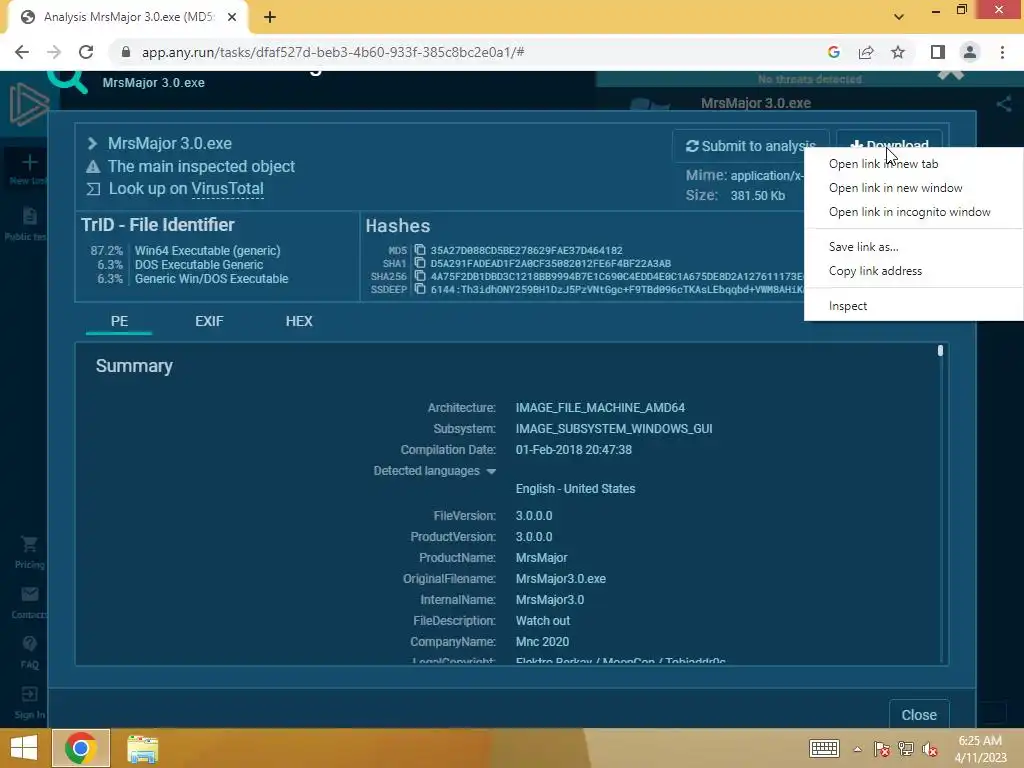Copy the MD5 hash with its copy icon
The height and width of the screenshot is (768, 1024).
pos(420,250)
